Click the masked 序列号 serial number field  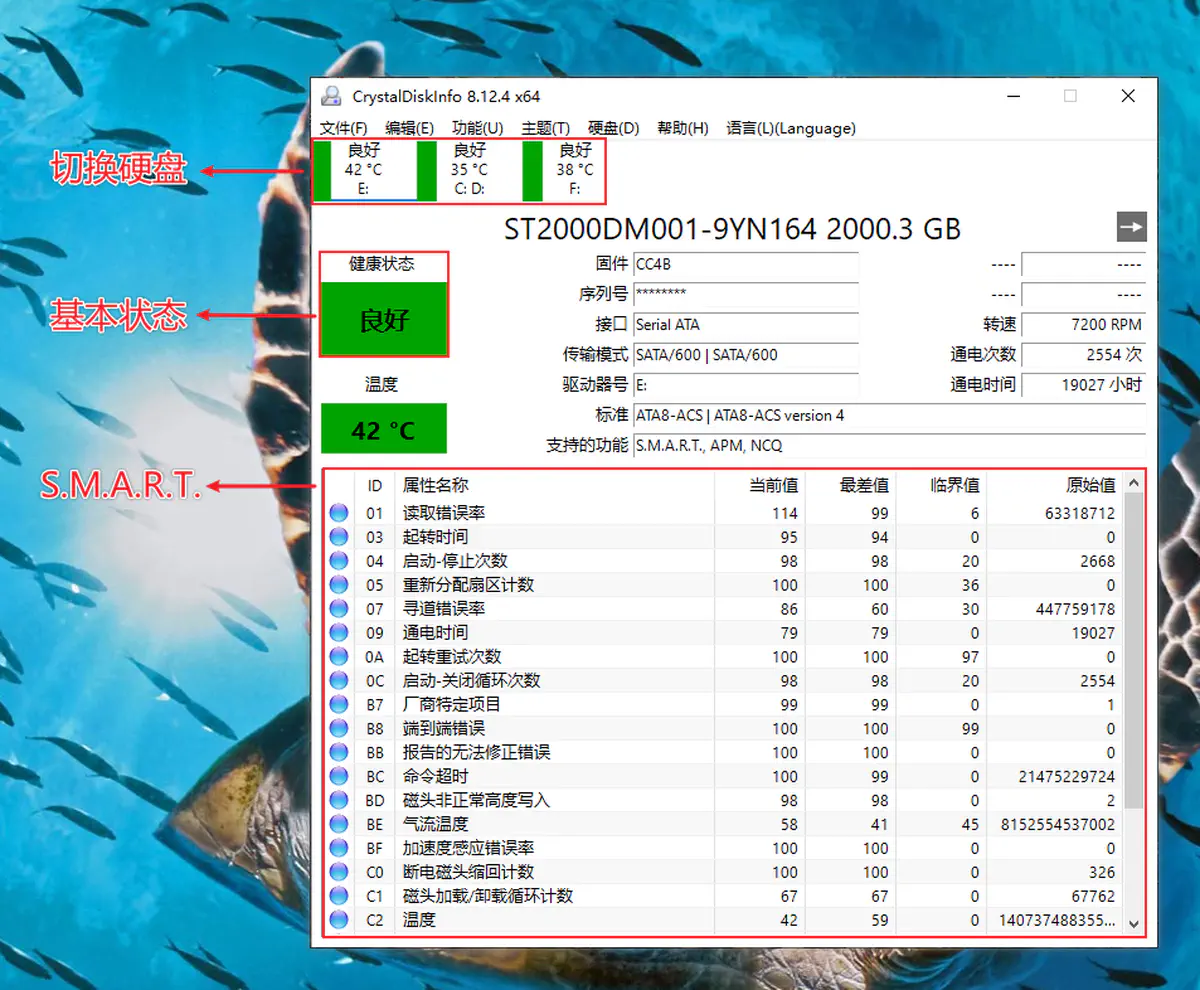746,295
